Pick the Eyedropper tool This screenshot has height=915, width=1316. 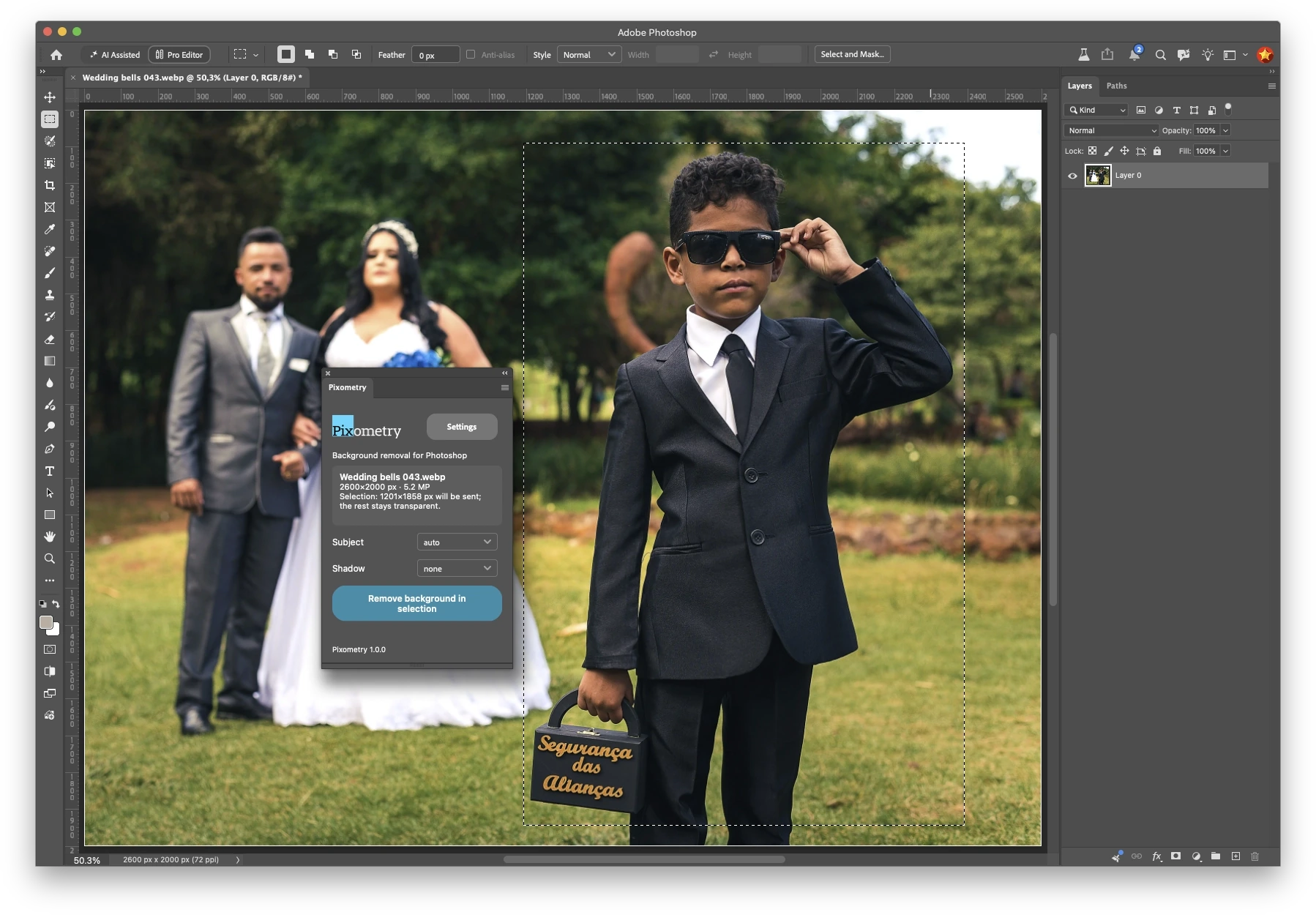click(x=50, y=229)
